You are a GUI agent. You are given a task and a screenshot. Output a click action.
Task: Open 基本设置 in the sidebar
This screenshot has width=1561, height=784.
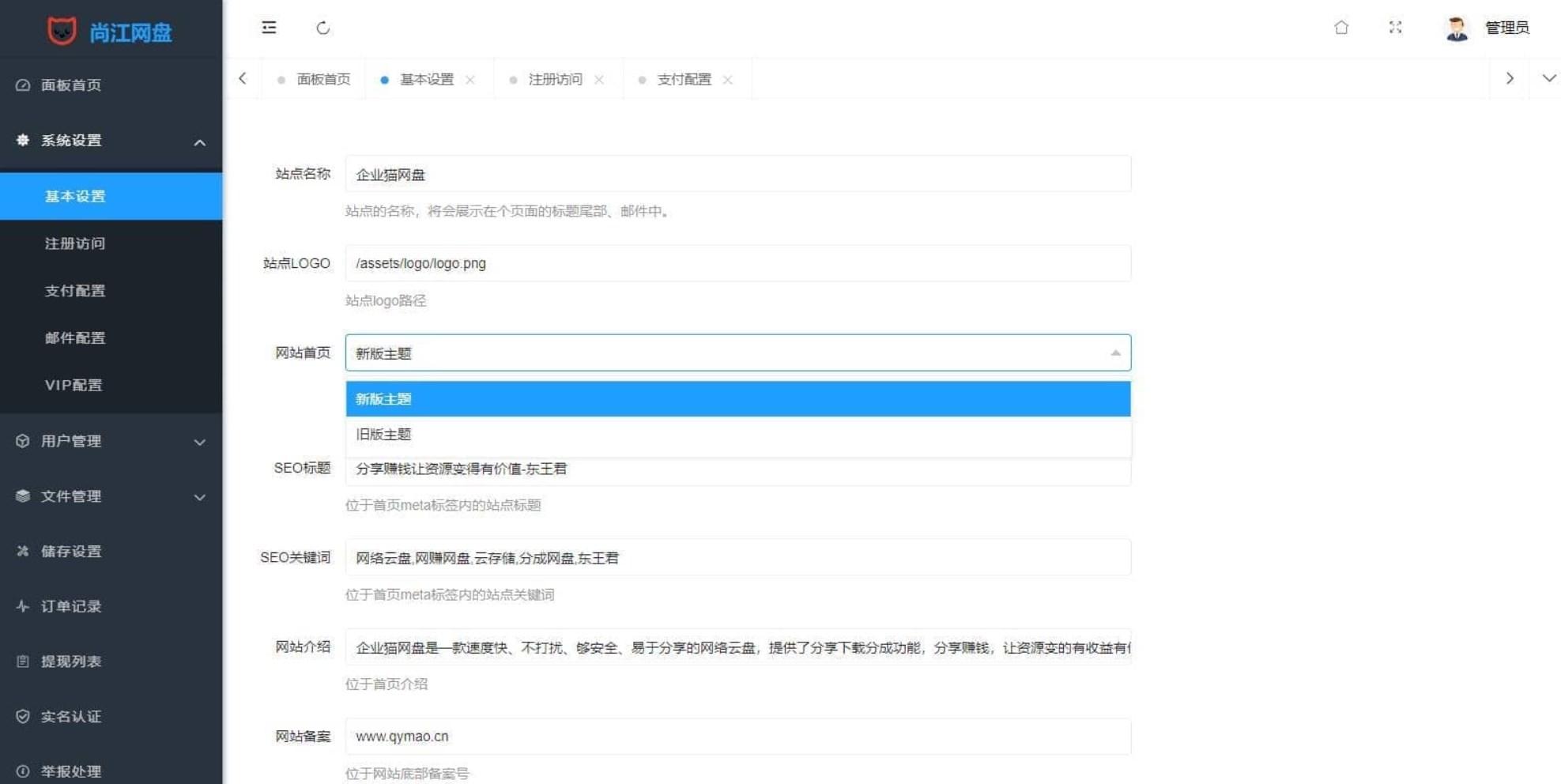(x=111, y=196)
